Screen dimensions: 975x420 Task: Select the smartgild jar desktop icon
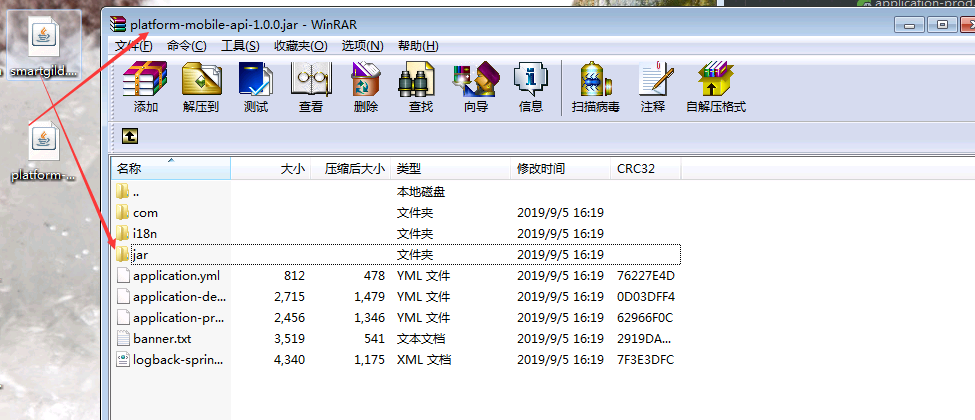(x=44, y=44)
